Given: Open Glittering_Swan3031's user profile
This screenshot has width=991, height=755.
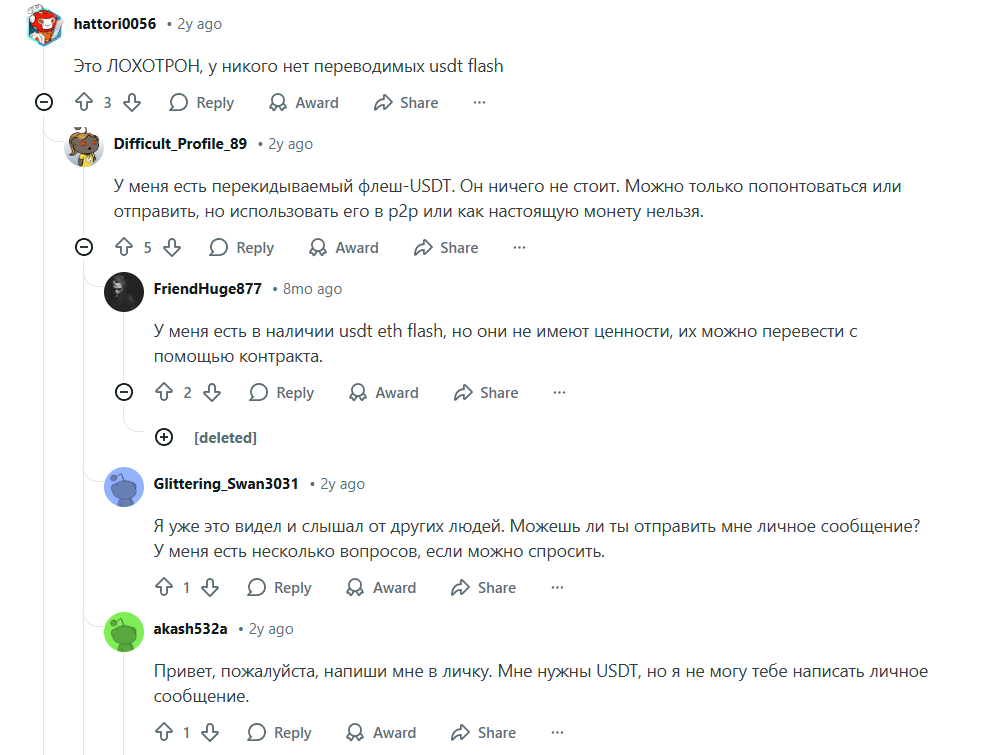Looking at the screenshot, I should coord(226,483).
